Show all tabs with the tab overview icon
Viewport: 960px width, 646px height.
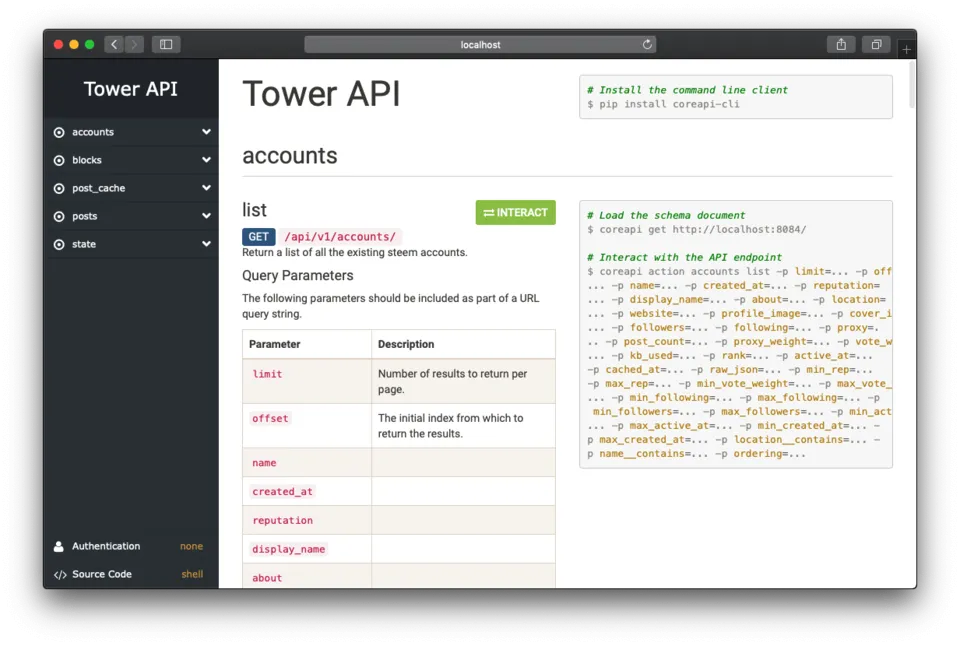[x=876, y=44]
